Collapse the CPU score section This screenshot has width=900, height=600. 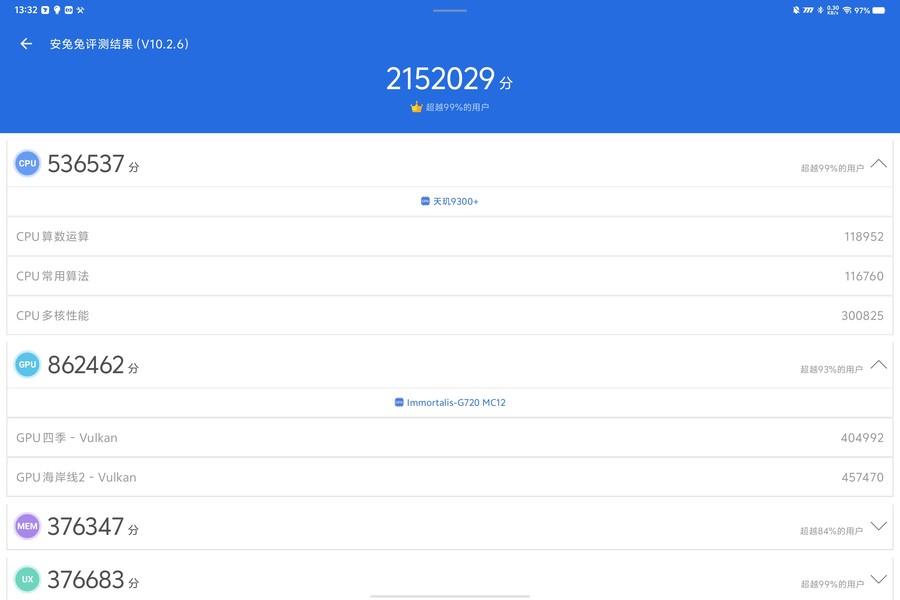click(x=878, y=163)
